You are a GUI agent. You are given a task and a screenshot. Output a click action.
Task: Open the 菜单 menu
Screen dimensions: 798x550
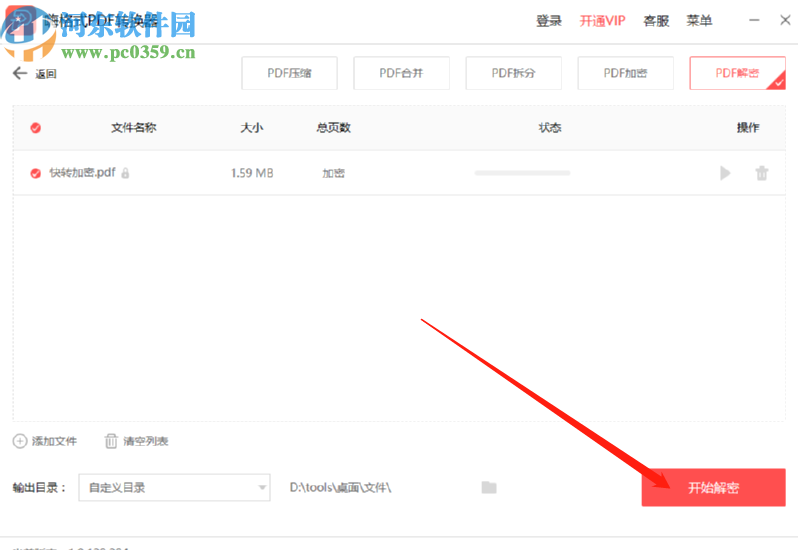coord(699,21)
